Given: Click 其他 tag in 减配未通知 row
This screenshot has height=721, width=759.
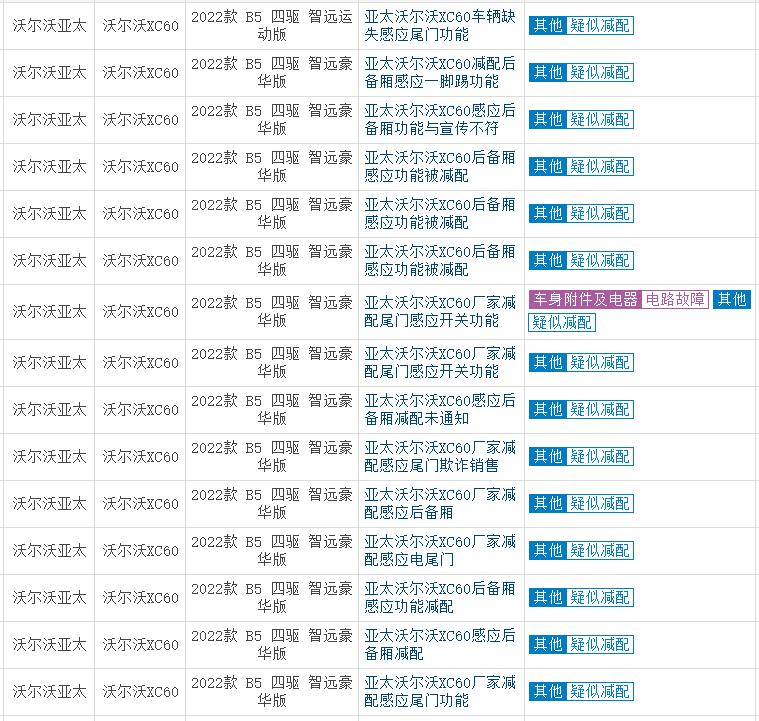Looking at the screenshot, I should 547,410.
